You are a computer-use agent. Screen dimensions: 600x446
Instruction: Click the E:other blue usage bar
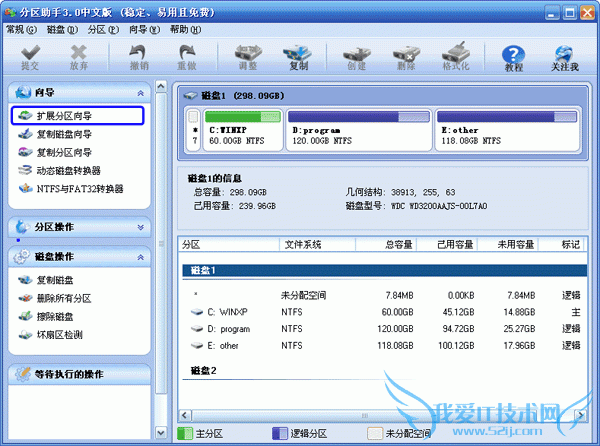click(x=507, y=116)
